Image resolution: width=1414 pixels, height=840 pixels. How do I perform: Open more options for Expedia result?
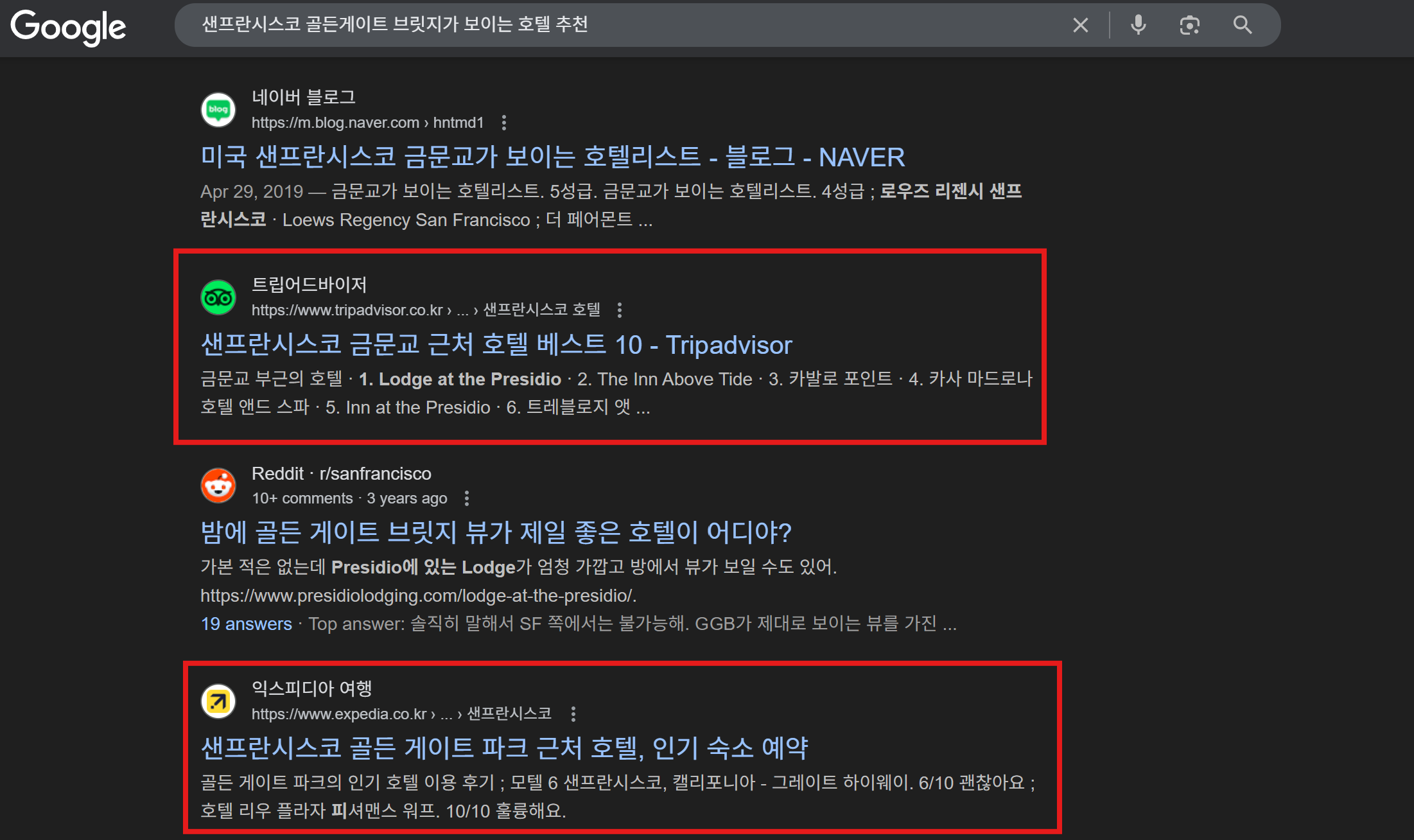click(x=573, y=713)
